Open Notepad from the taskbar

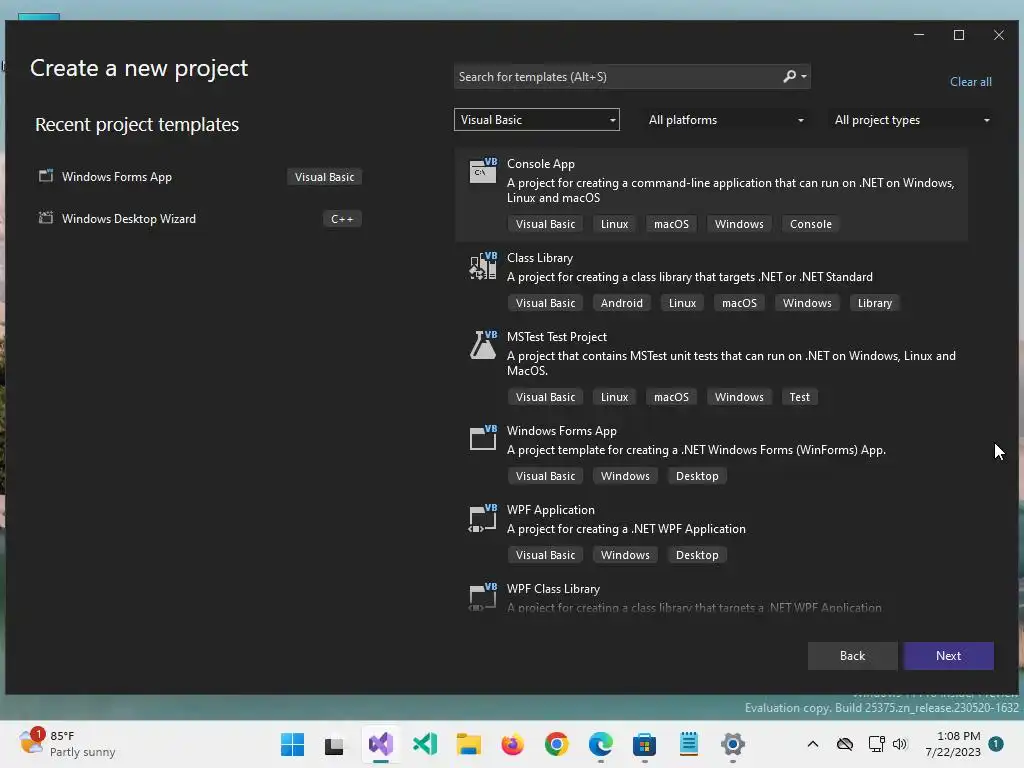pyautogui.click(x=689, y=744)
